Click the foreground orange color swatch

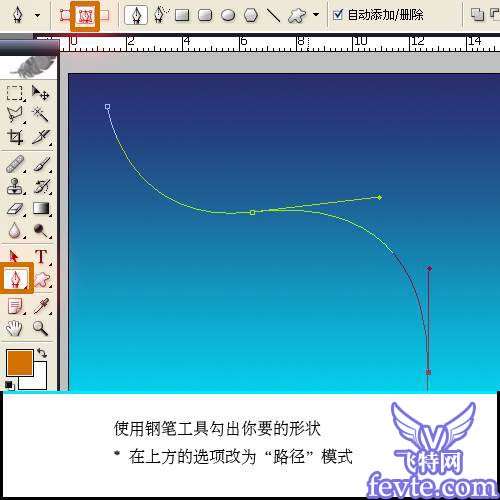(20, 363)
